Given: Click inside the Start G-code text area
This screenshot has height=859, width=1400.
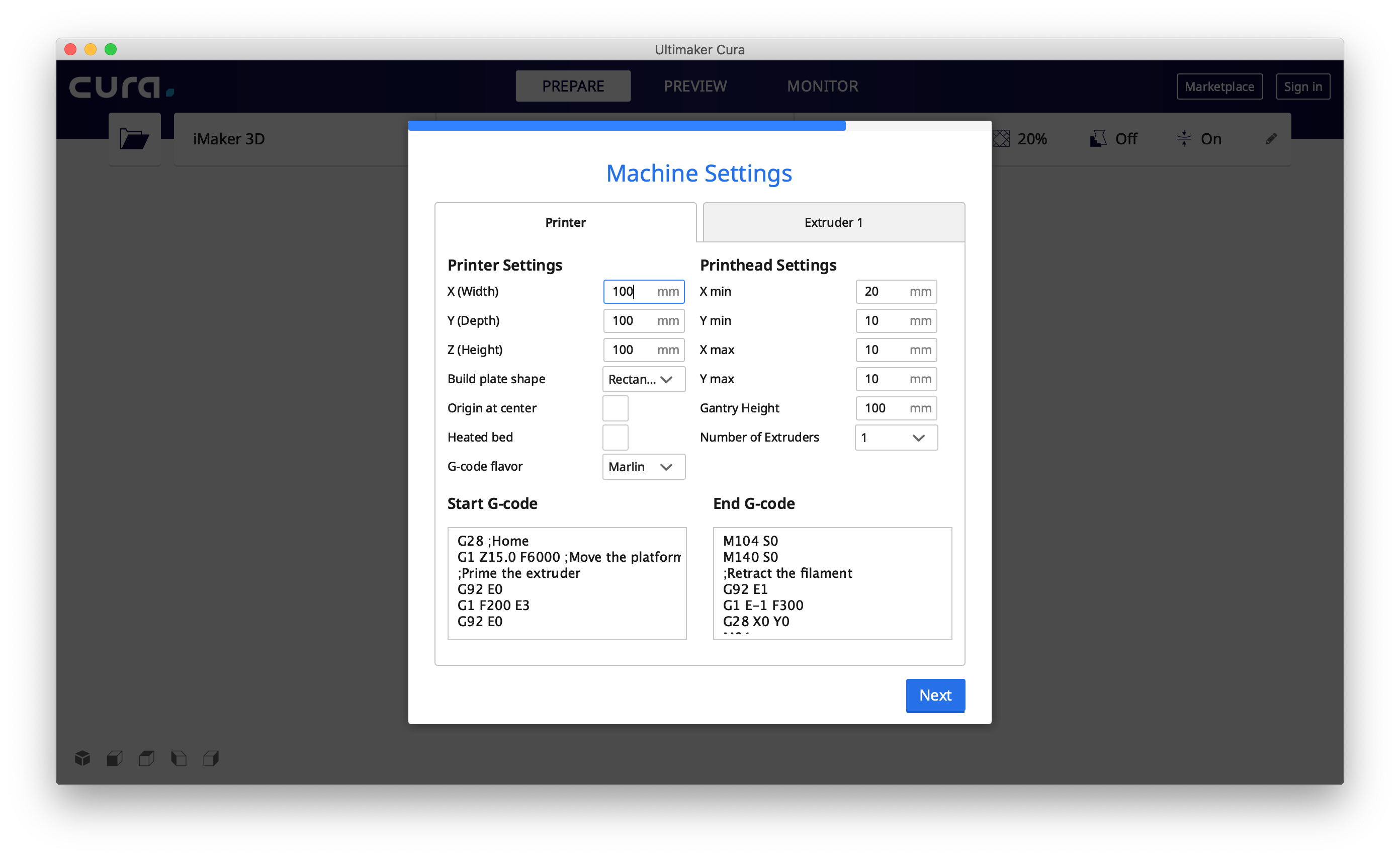Looking at the screenshot, I should (x=566, y=583).
